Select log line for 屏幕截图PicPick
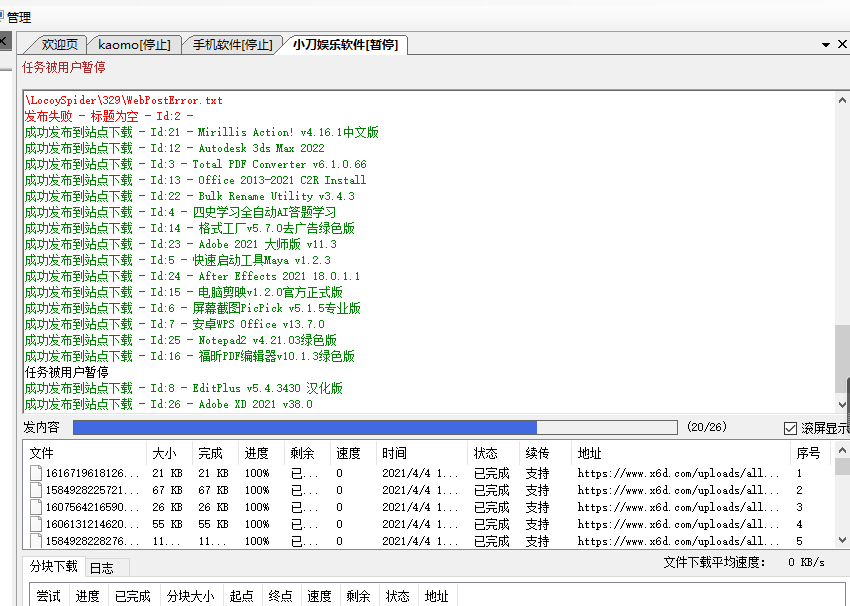Image resolution: width=850 pixels, height=606 pixels. pos(193,308)
